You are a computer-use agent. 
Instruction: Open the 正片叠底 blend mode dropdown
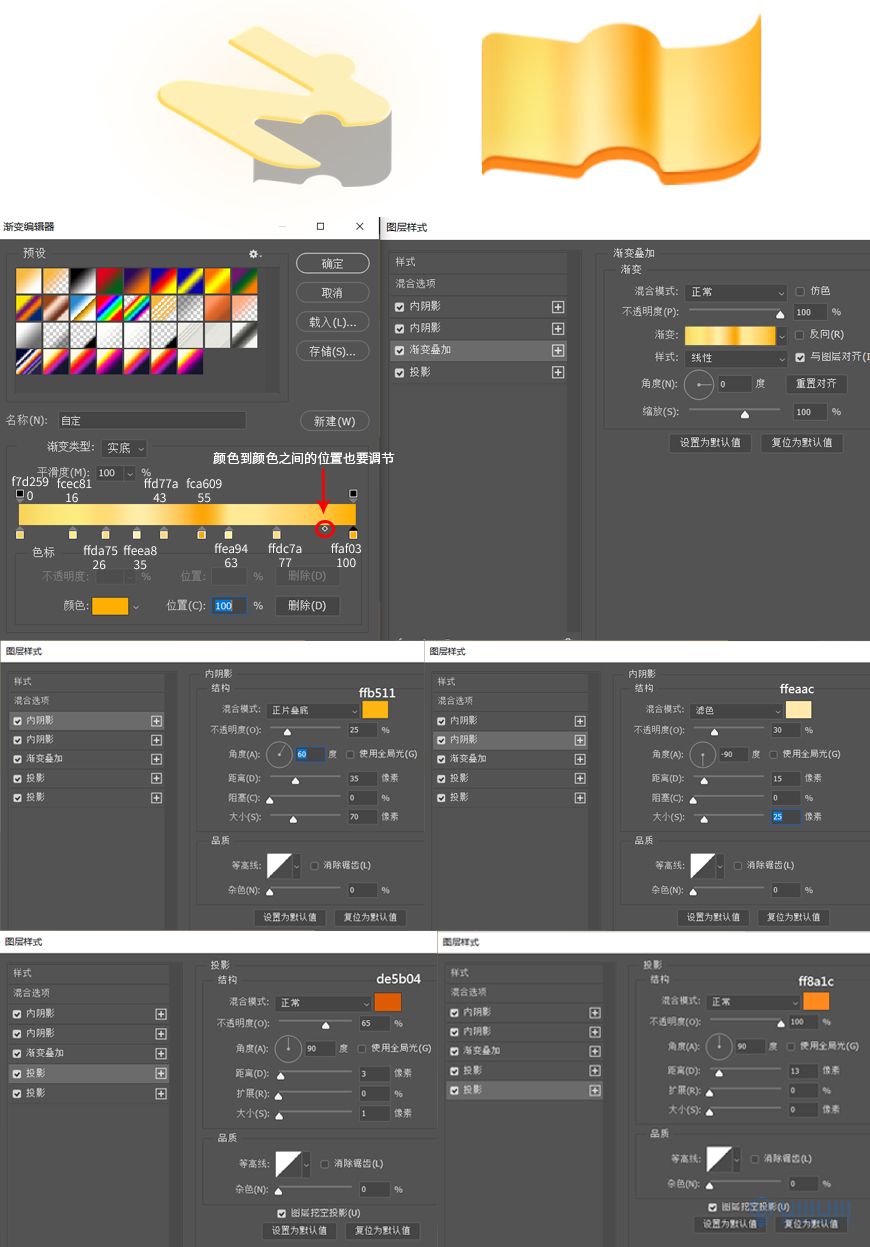point(313,710)
